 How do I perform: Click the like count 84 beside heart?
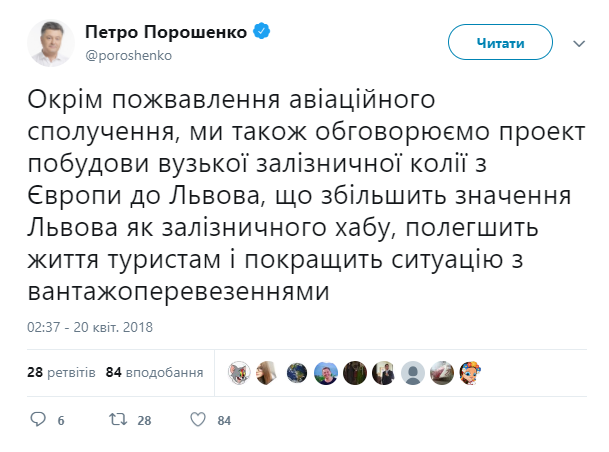coord(224,421)
